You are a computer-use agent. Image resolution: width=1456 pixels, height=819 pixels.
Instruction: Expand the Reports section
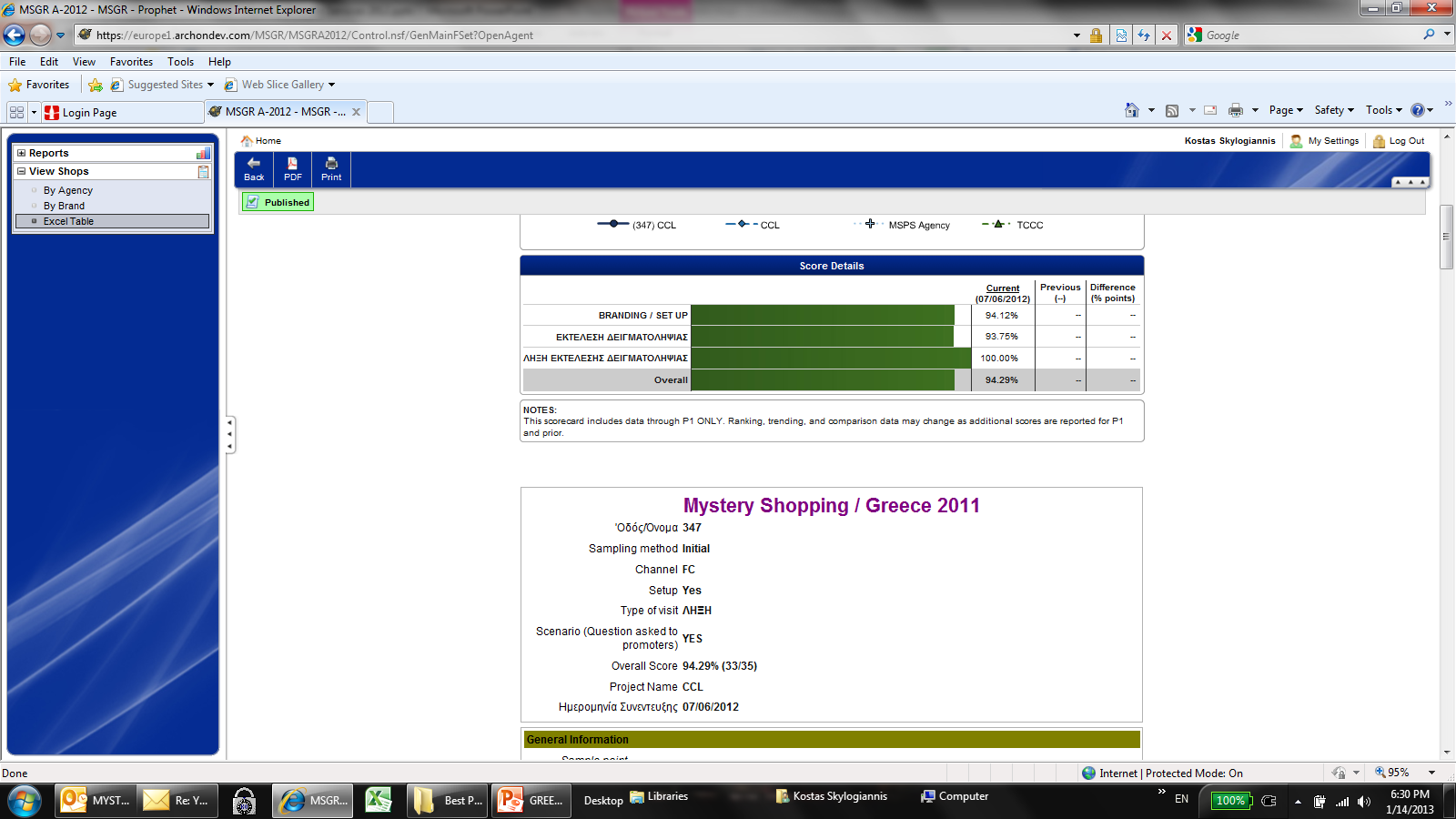(x=21, y=153)
